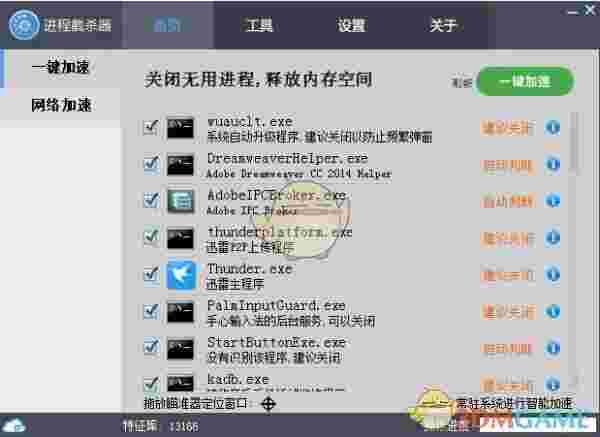Open the info icon for PalmInputGuard.exe
This screenshot has height=437, width=600.
tap(553, 311)
